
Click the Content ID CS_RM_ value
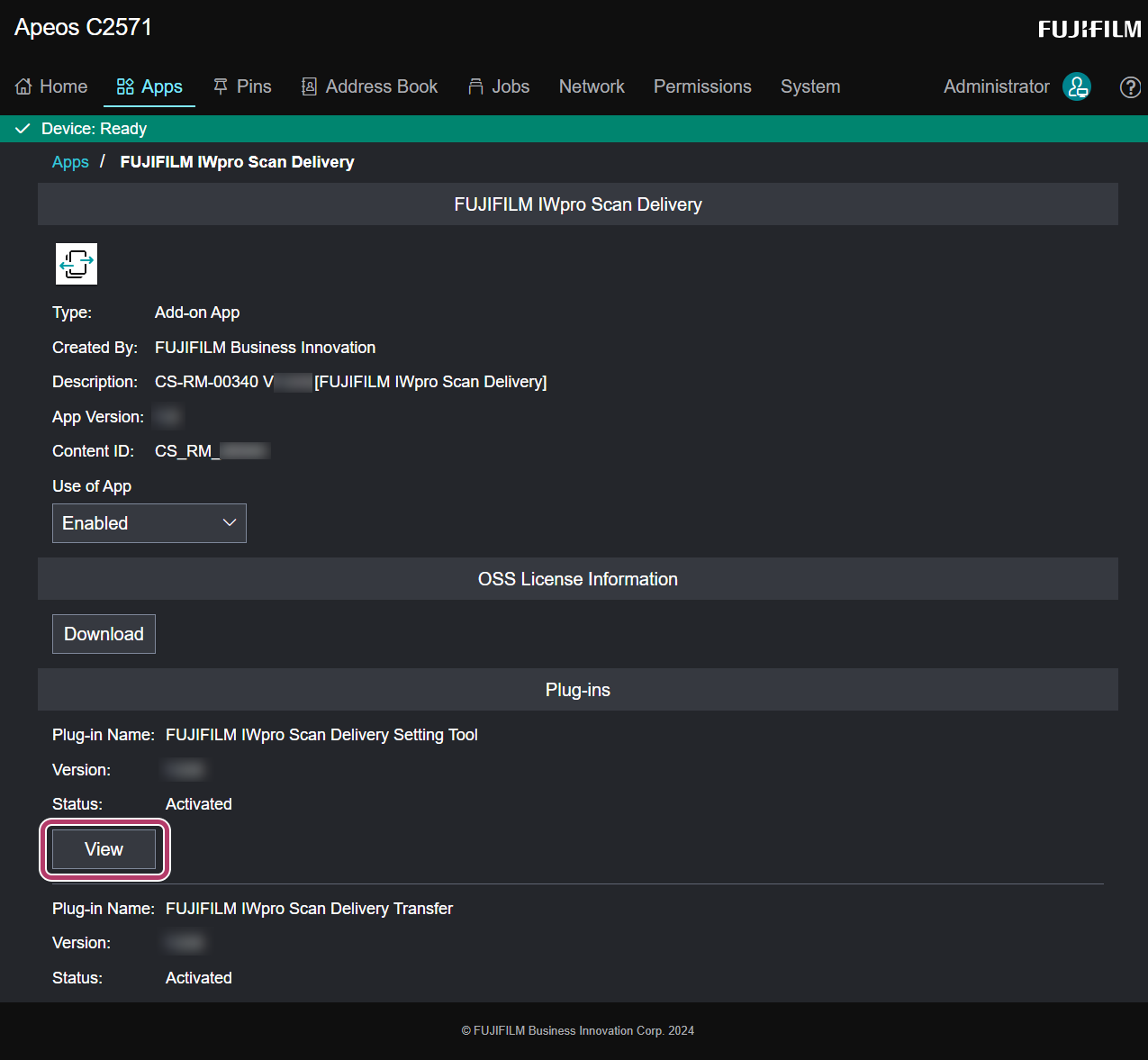[212, 451]
